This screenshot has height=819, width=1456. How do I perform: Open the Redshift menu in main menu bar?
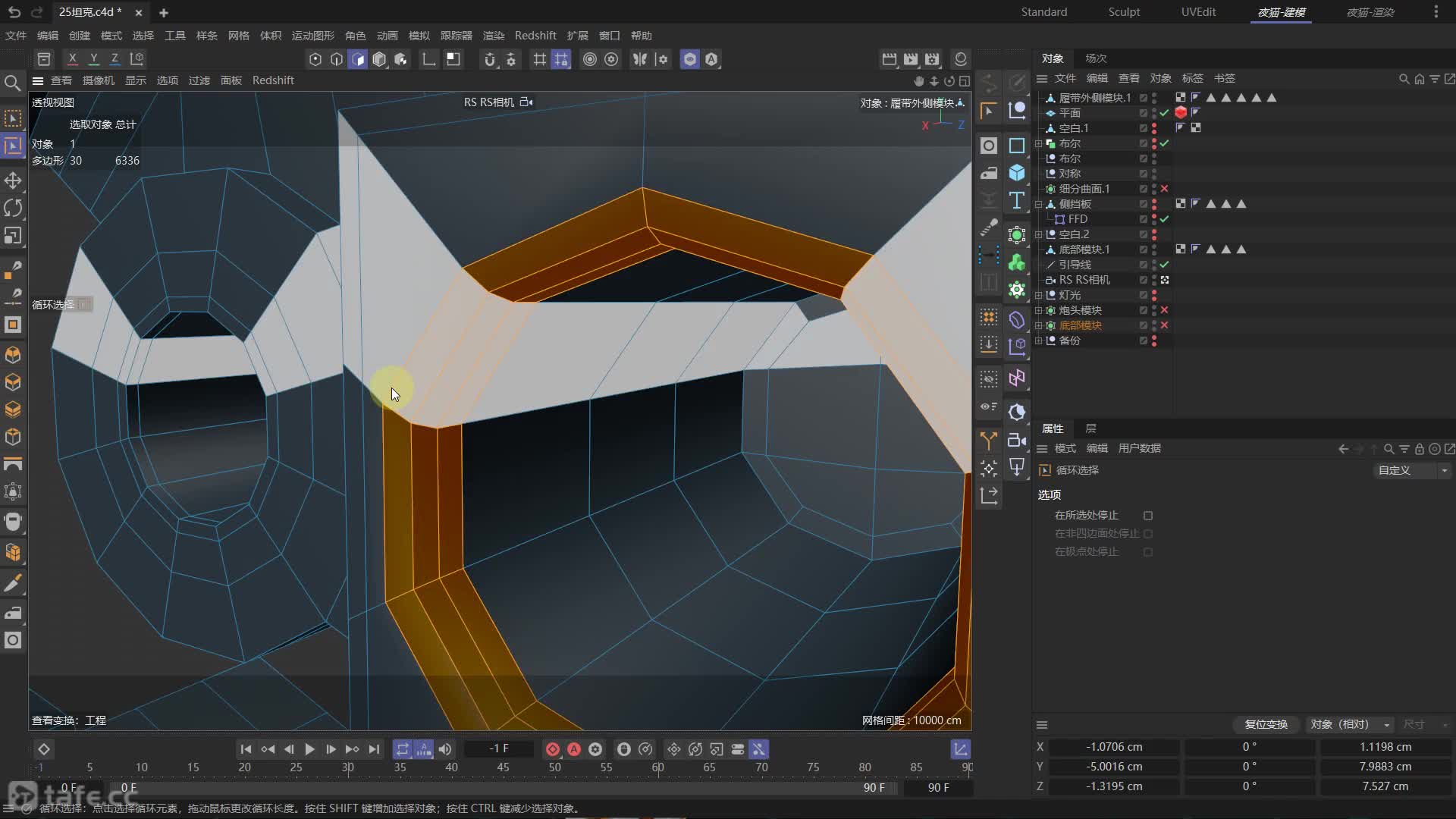pos(535,36)
